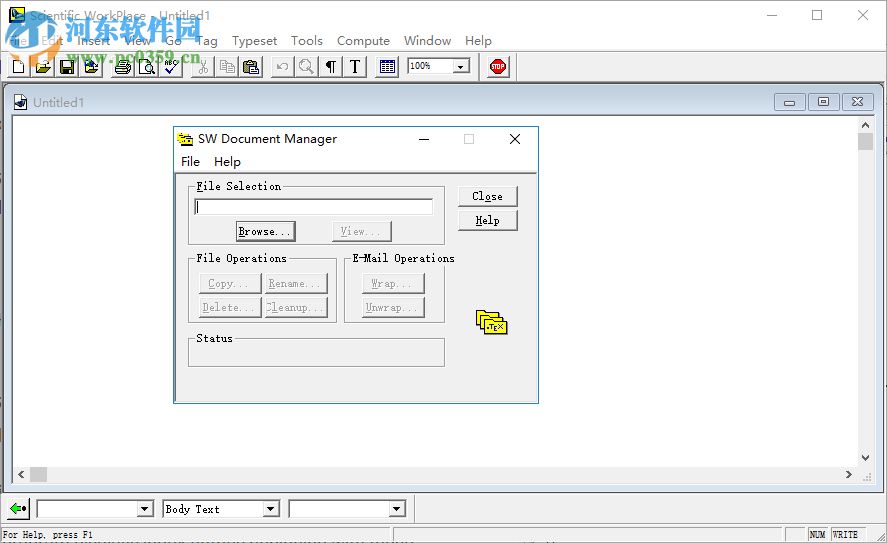Click the red STOP icon
This screenshot has width=887, height=543.
(498, 67)
